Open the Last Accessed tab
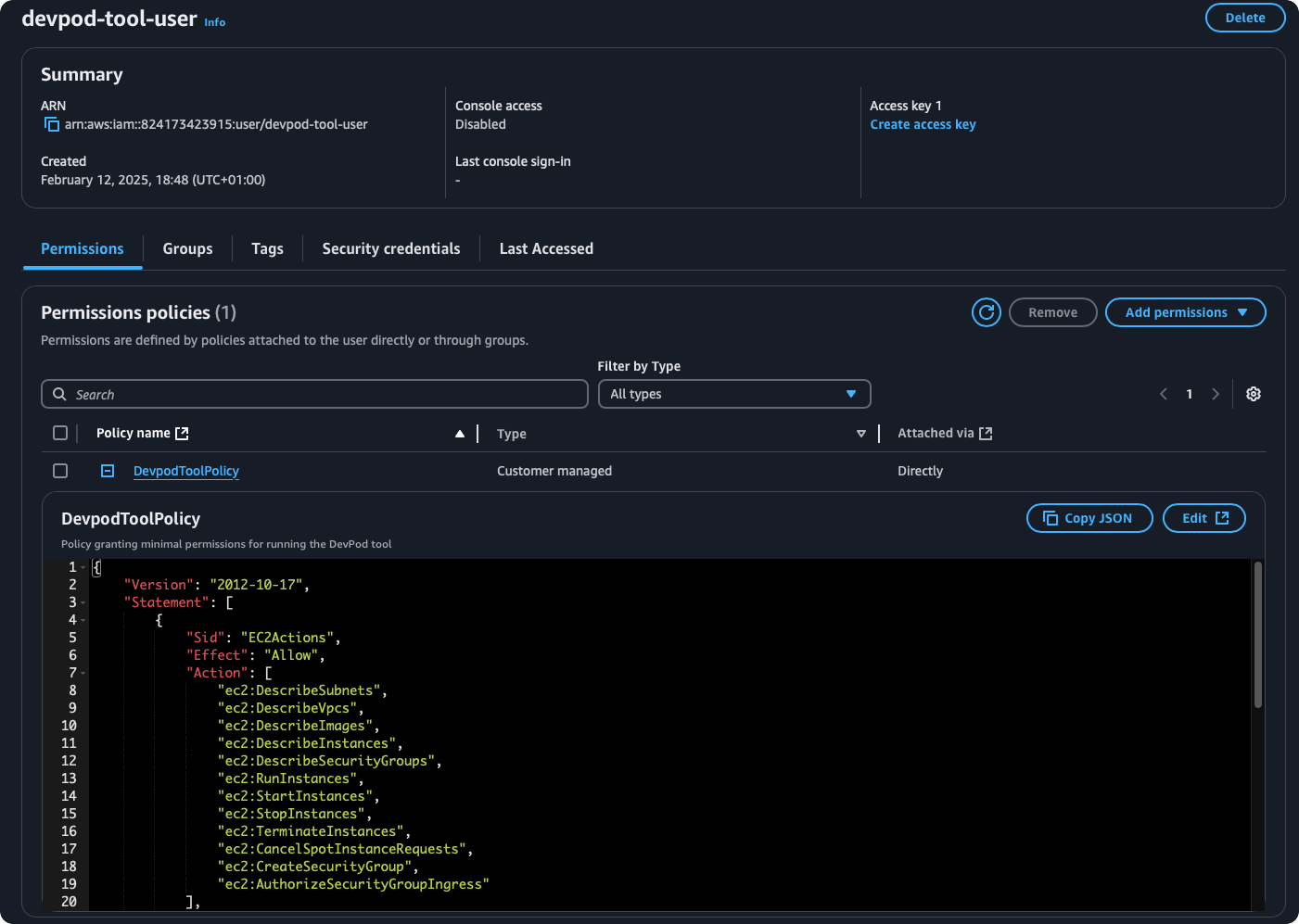The width and height of the screenshot is (1299, 924). (x=546, y=248)
